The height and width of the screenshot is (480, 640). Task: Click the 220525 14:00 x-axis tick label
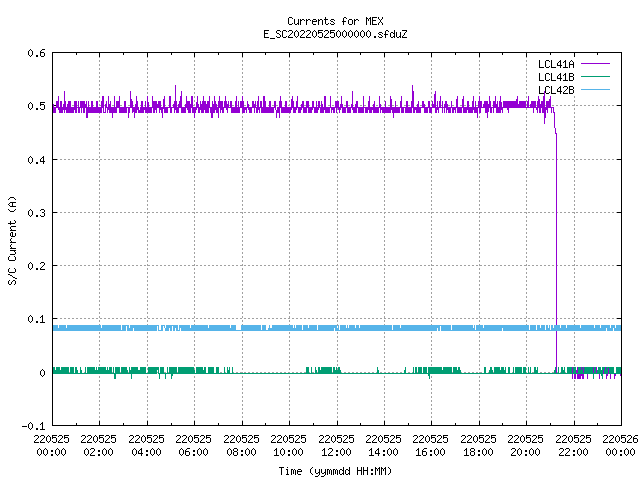pos(383,446)
